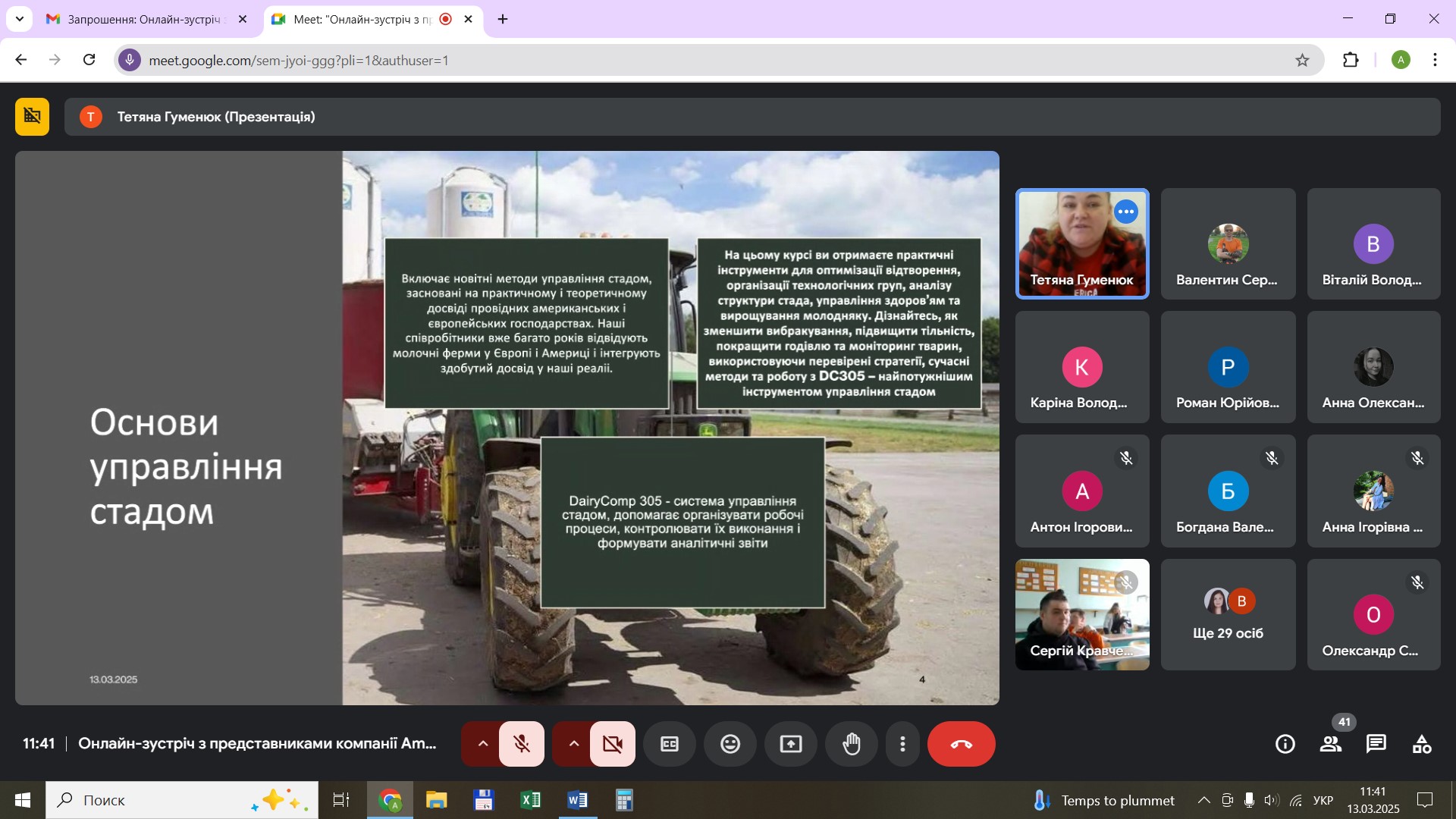
Task: Open volume control in system tray
Action: click(x=1272, y=800)
